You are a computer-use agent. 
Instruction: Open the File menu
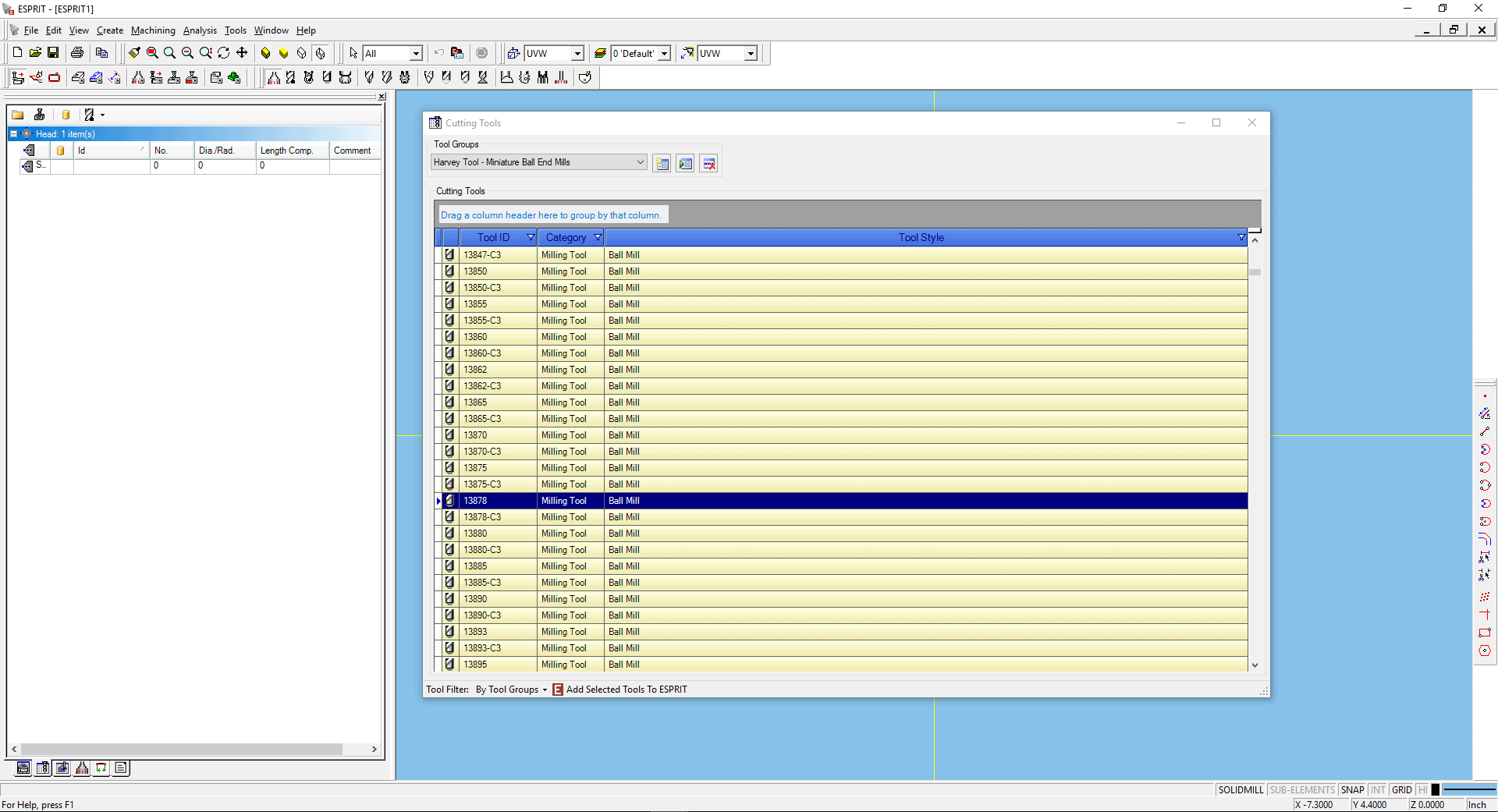click(x=31, y=30)
